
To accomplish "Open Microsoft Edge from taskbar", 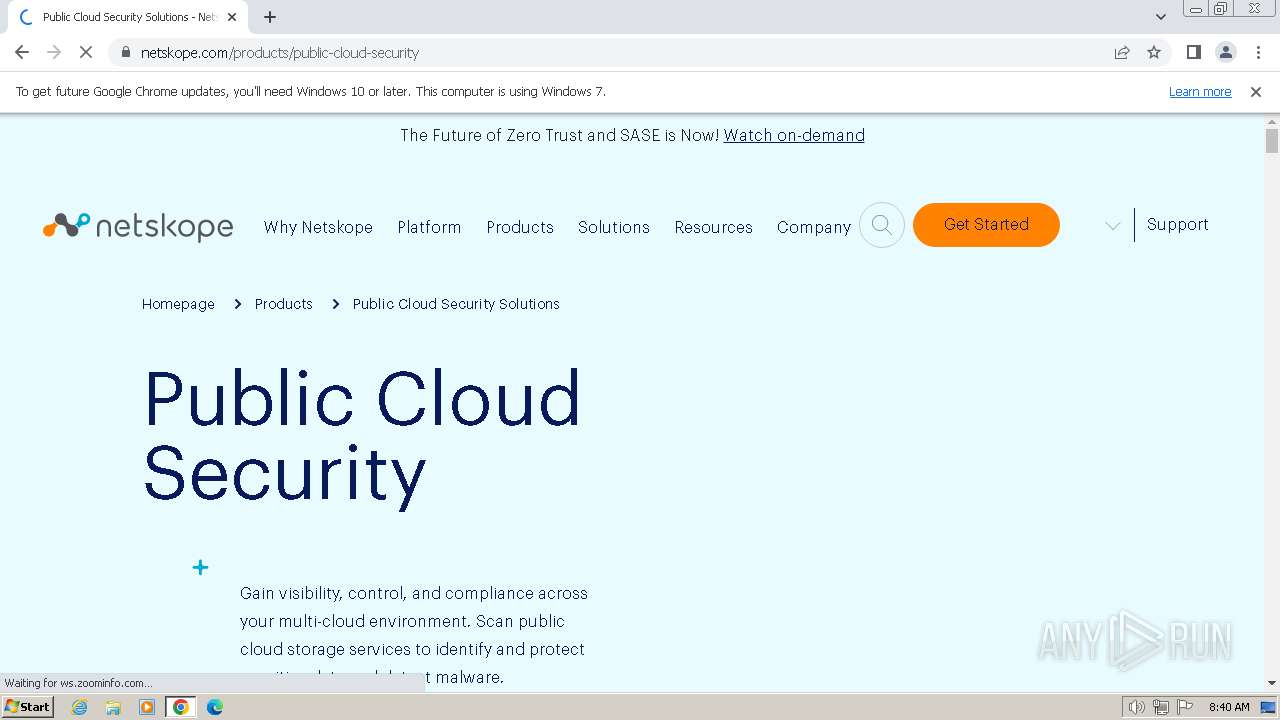I will coord(215,707).
